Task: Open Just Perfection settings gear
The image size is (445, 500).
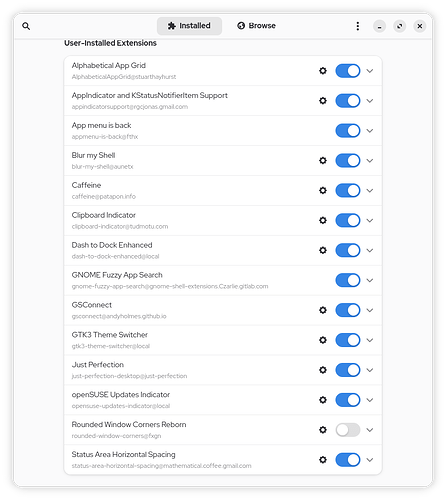Action: [x=323, y=370]
